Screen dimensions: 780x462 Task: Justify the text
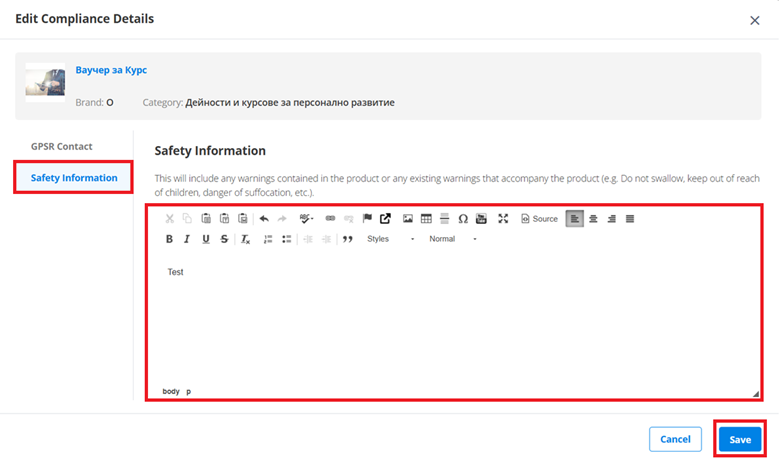coord(630,219)
